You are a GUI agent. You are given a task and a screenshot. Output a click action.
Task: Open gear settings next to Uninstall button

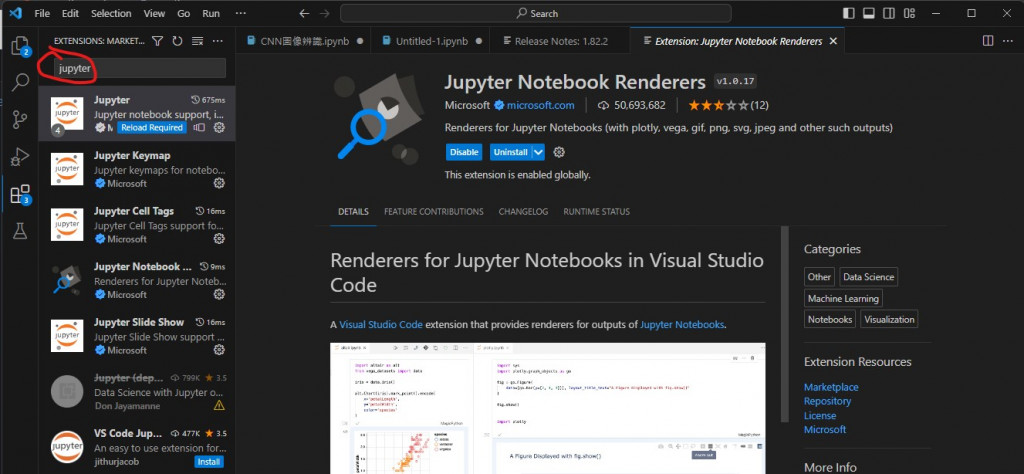(559, 152)
